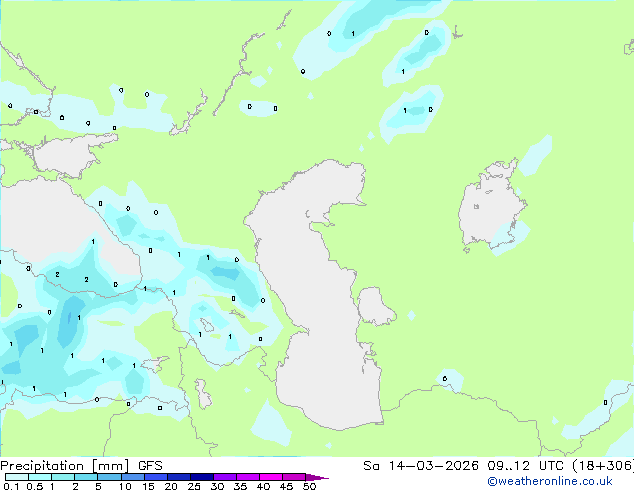Select the 5 to 10 mm legend swatch

[109, 477]
